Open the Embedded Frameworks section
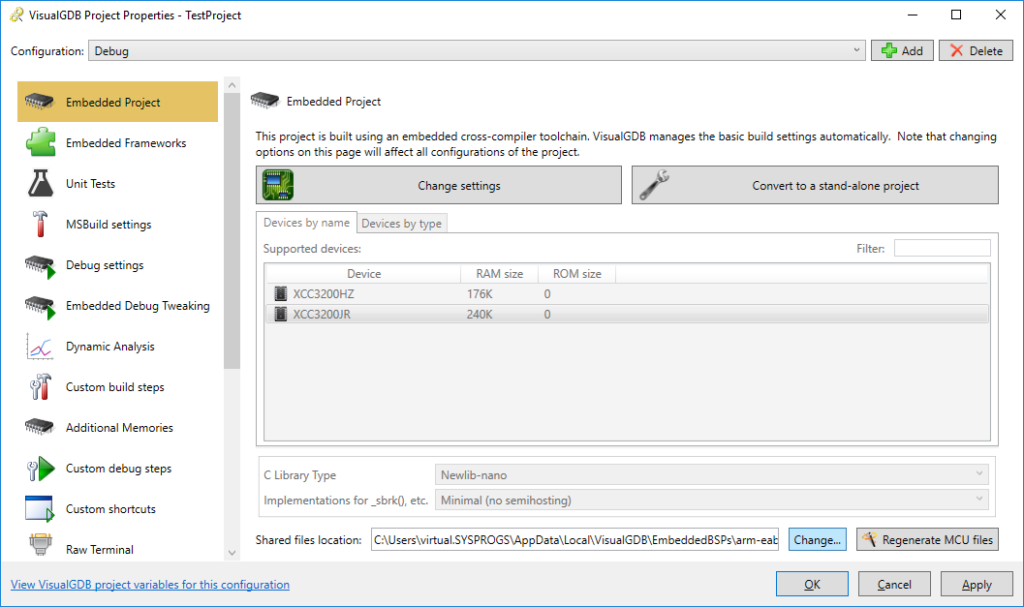1024x607 pixels. click(136, 143)
